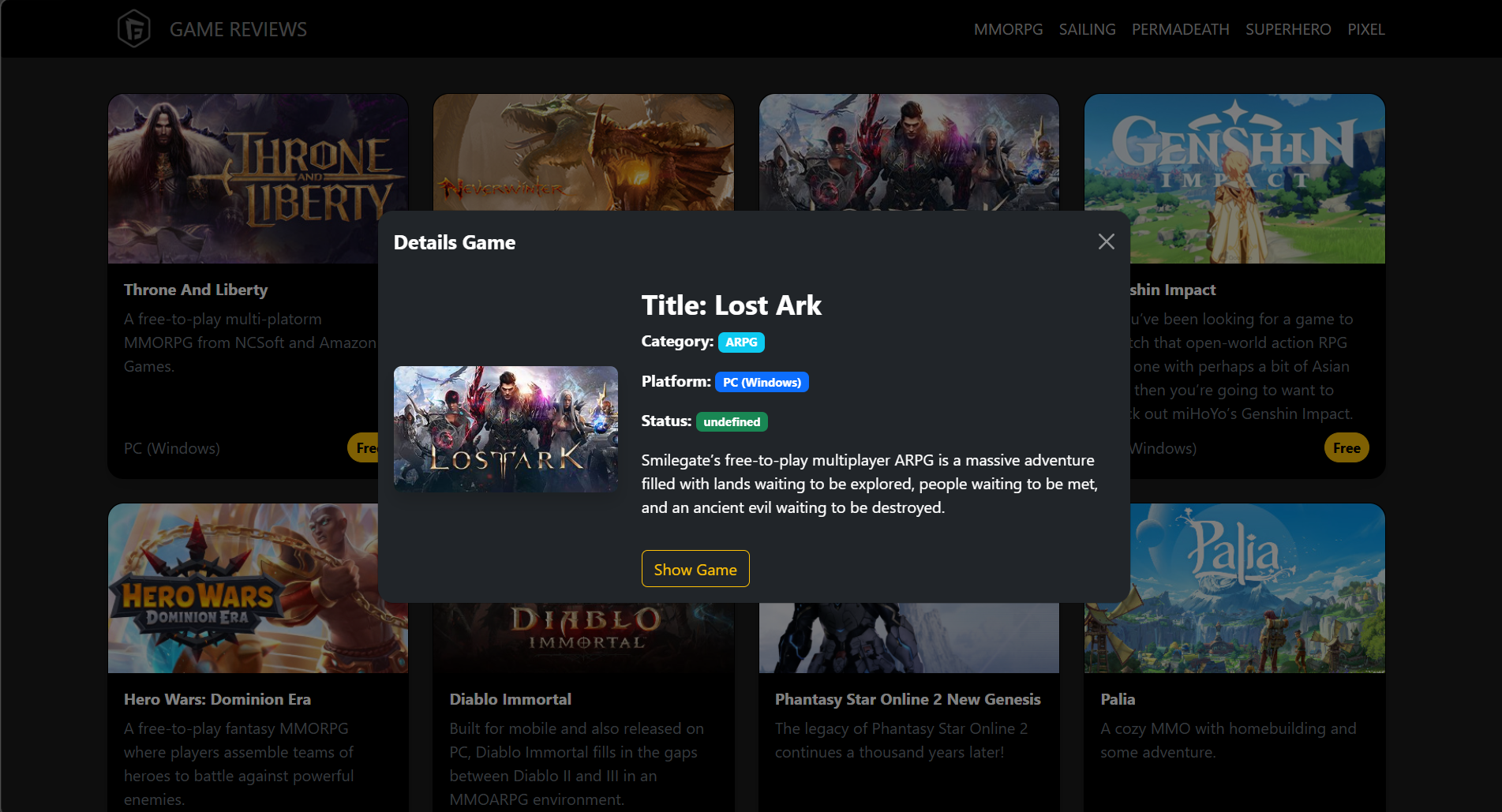Open the Neverwinter card image
This screenshot has height=812, width=1502.
tap(583, 153)
